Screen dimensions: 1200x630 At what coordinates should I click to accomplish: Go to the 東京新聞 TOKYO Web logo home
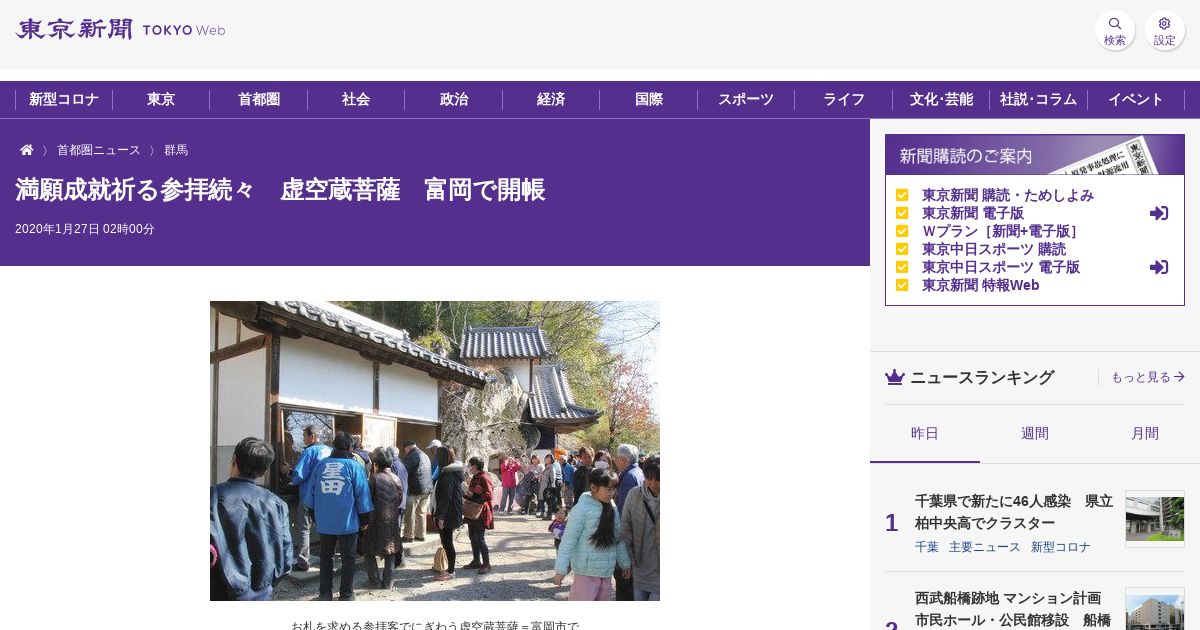(x=120, y=29)
